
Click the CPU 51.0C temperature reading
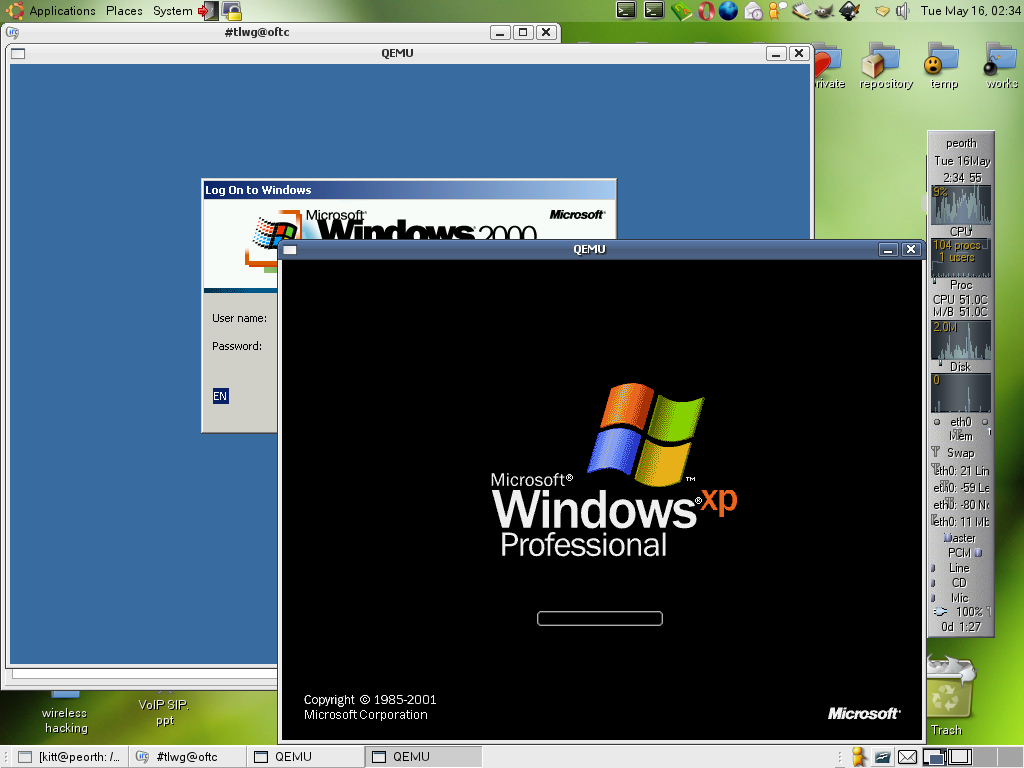point(960,299)
